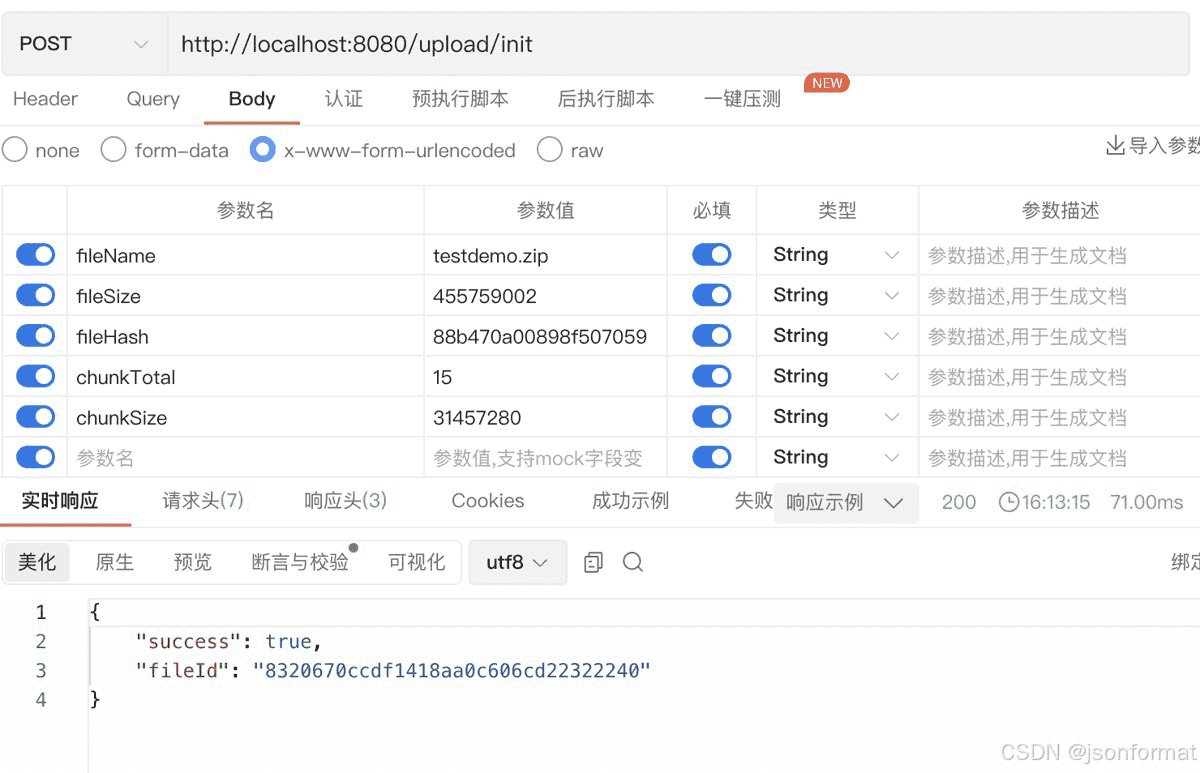This screenshot has width=1200, height=773.
Task: Toggle required switch for empty parameter row
Action: (712, 457)
